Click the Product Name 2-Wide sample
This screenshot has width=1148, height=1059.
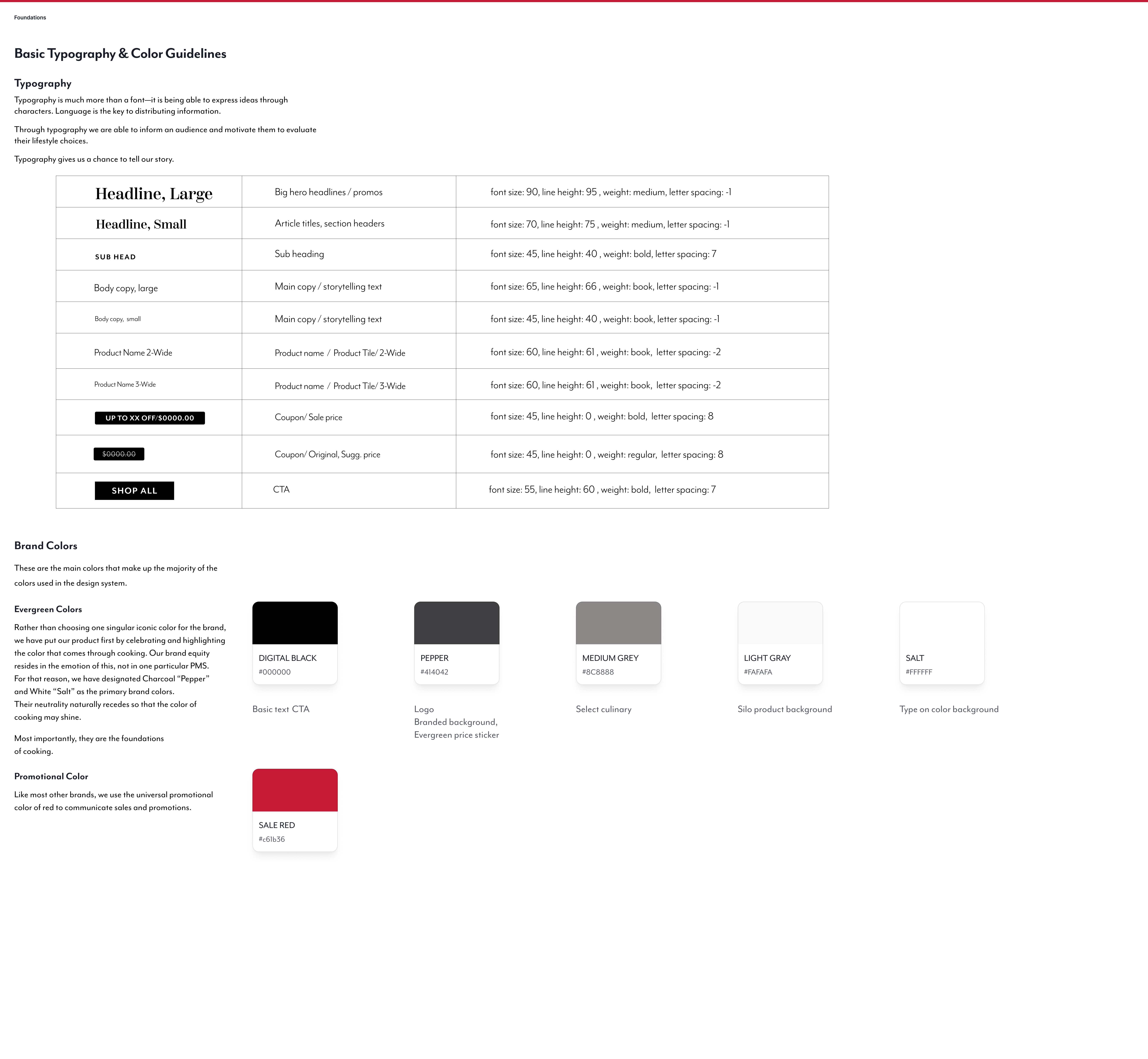pyautogui.click(x=133, y=352)
